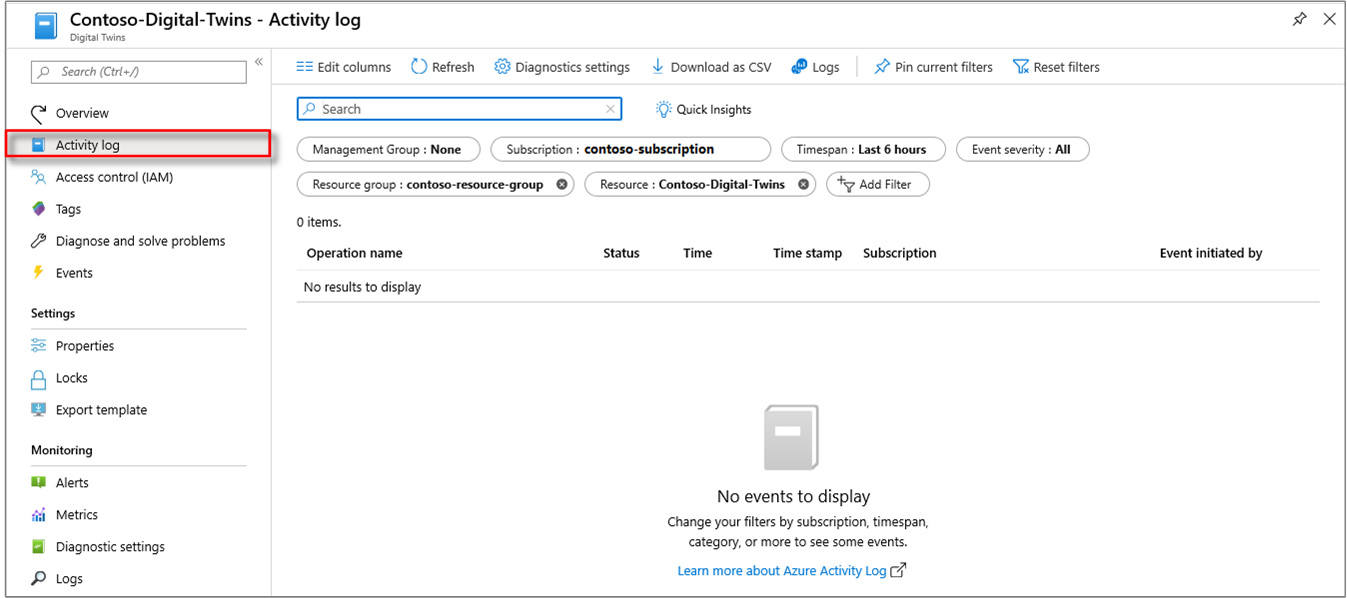
Task: Pin the blade using the pin icon
Action: 1299,19
